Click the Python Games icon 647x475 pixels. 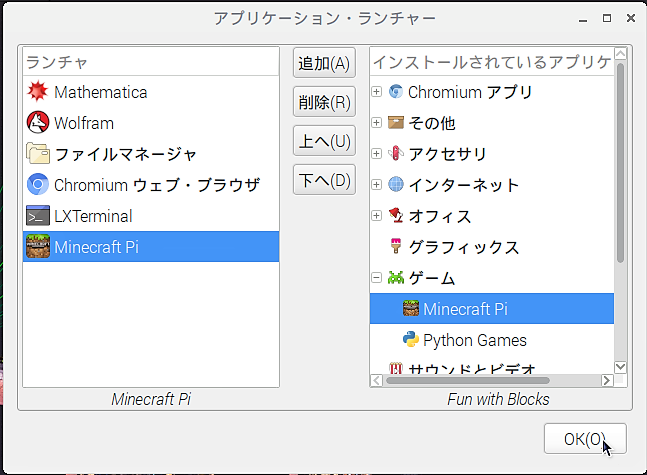click(x=410, y=340)
